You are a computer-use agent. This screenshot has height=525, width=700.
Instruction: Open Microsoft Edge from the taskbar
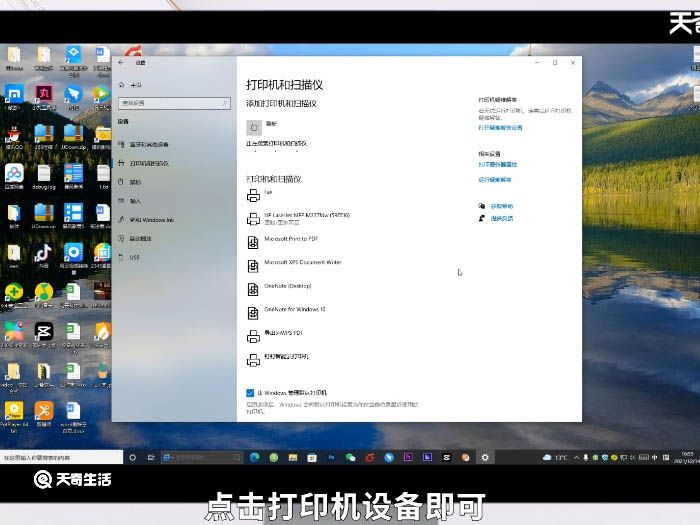pyautogui.click(x=254, y=457)
